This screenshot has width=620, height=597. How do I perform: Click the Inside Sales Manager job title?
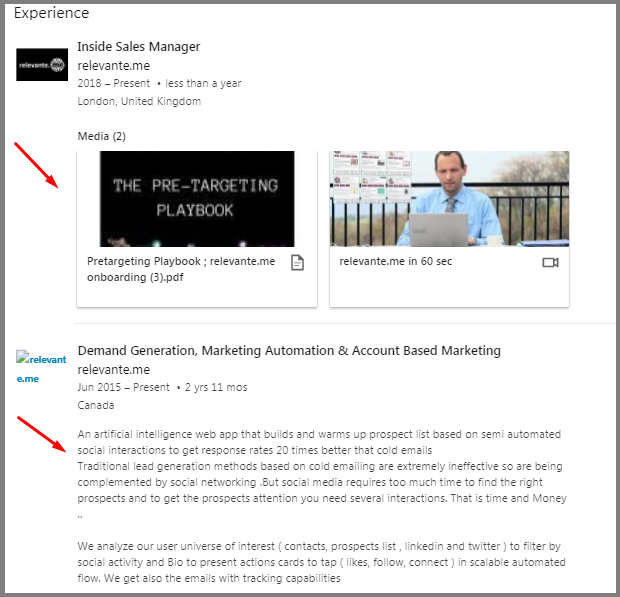(139, 47)
